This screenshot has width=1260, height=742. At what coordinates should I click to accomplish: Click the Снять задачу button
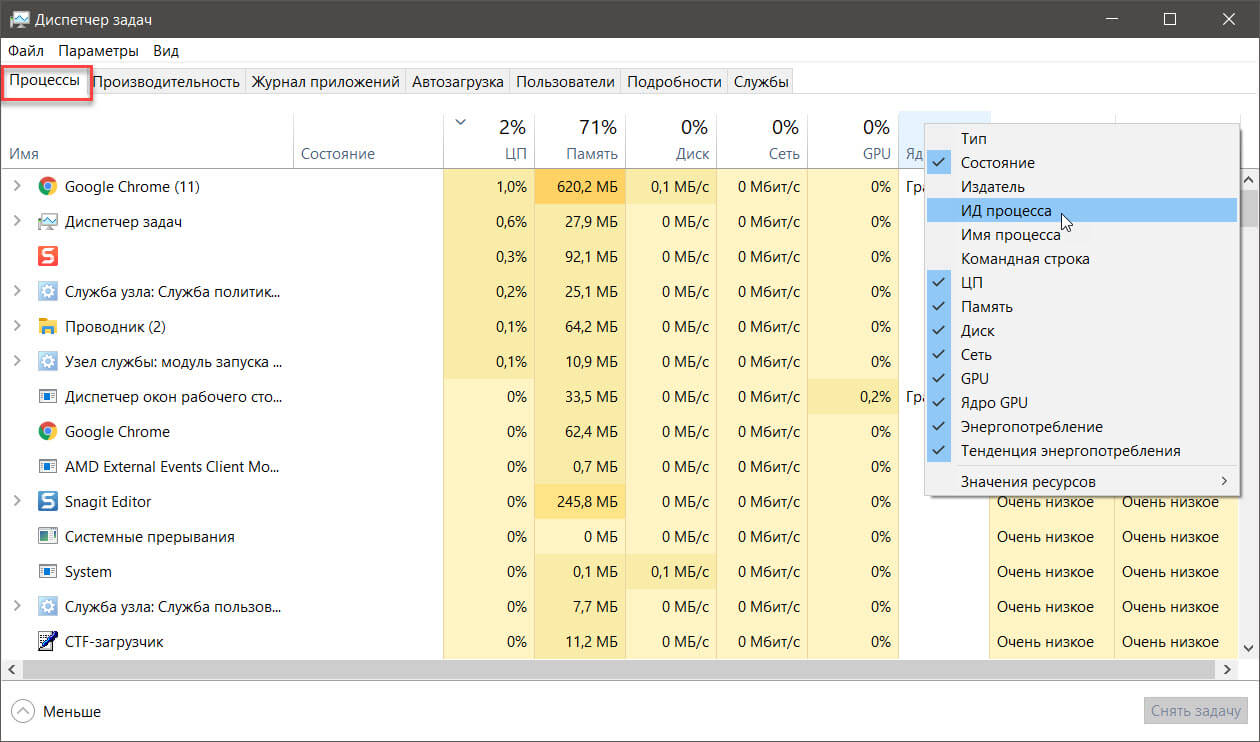click(1195, 711)
